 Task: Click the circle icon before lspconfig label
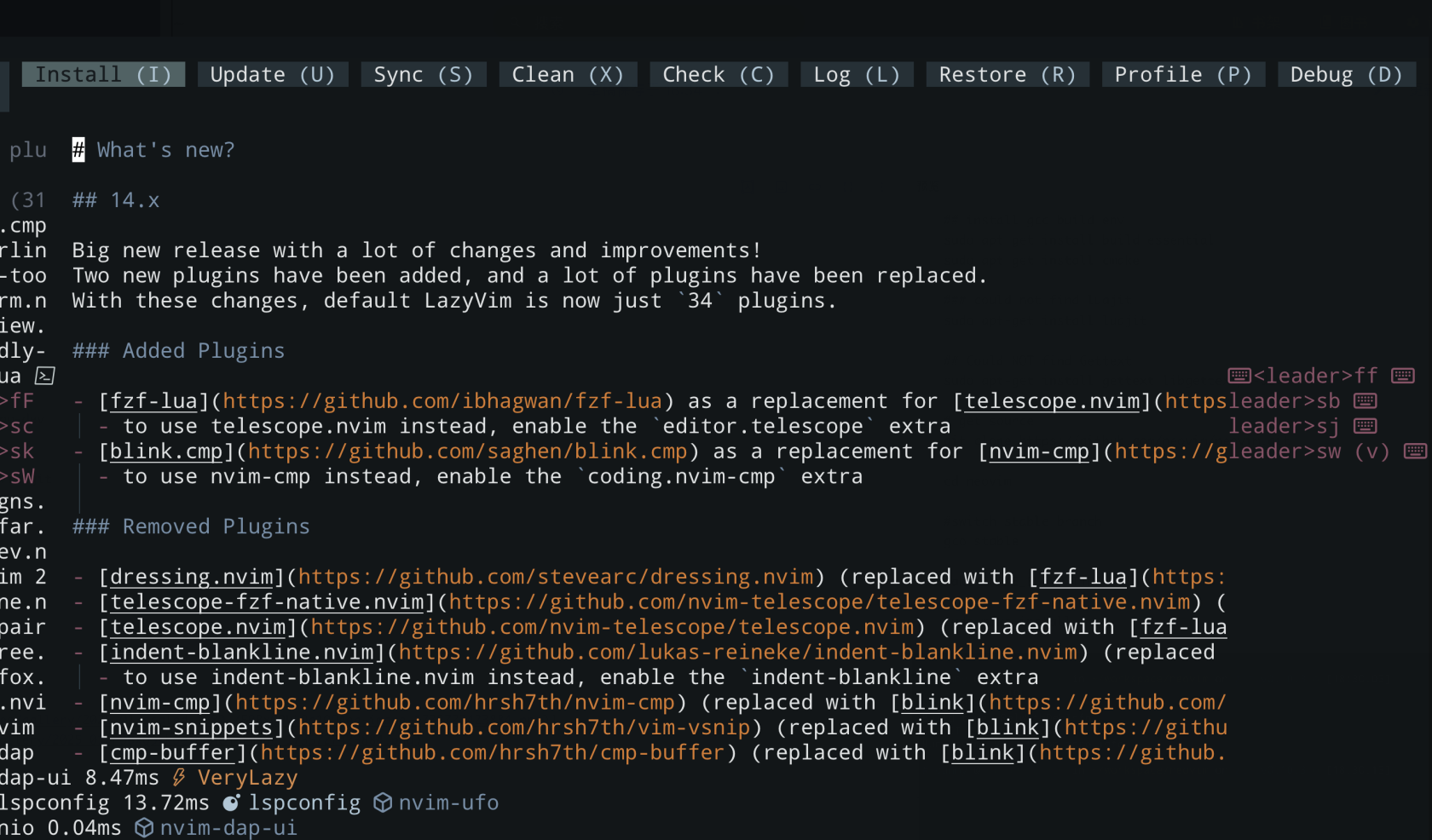[x=231, y=803]
